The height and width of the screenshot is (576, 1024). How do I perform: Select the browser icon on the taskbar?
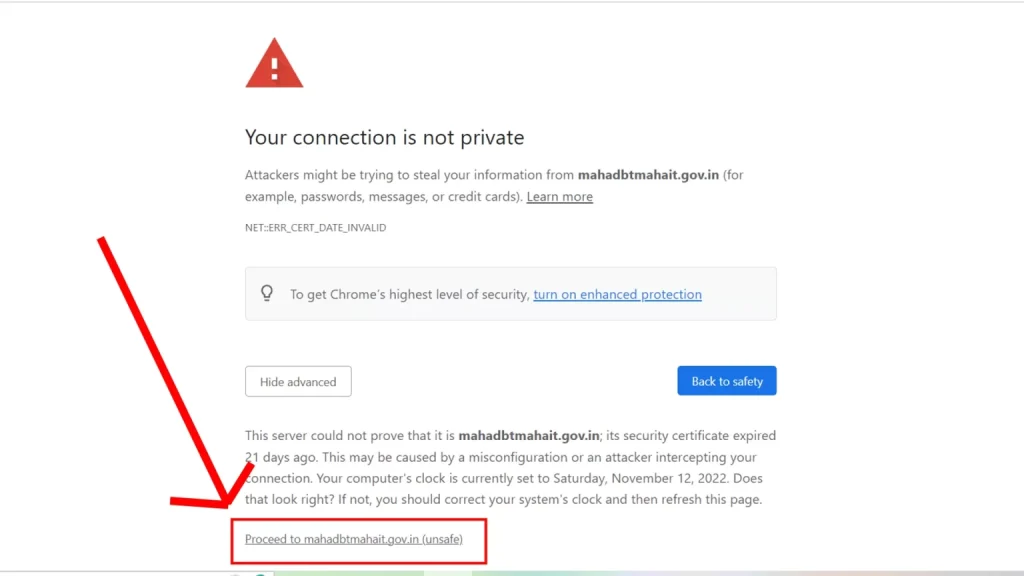[x=258, y=572]
